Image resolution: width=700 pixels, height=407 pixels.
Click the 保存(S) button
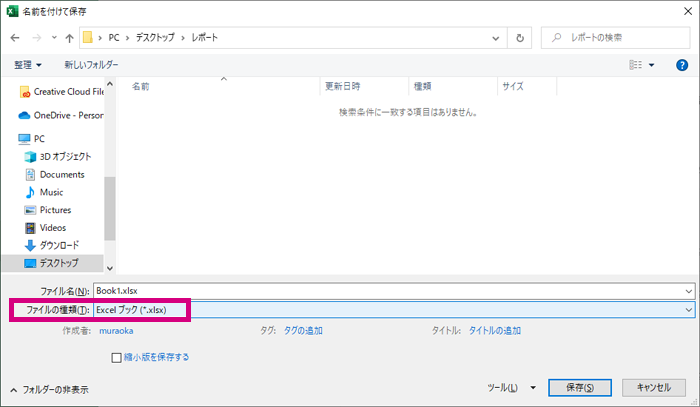coord(580,388)
